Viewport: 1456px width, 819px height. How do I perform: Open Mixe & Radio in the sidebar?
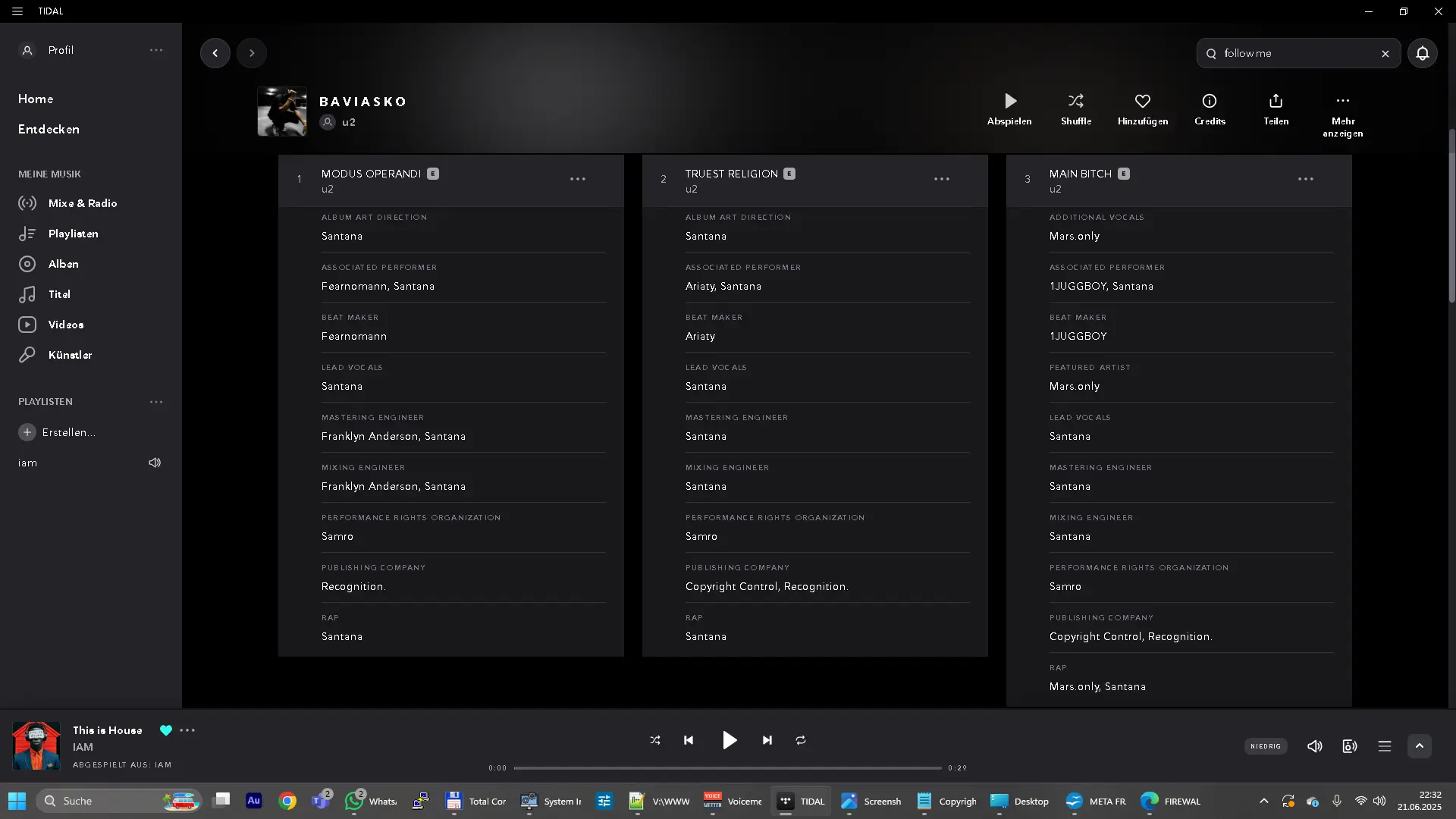[82, 203]
